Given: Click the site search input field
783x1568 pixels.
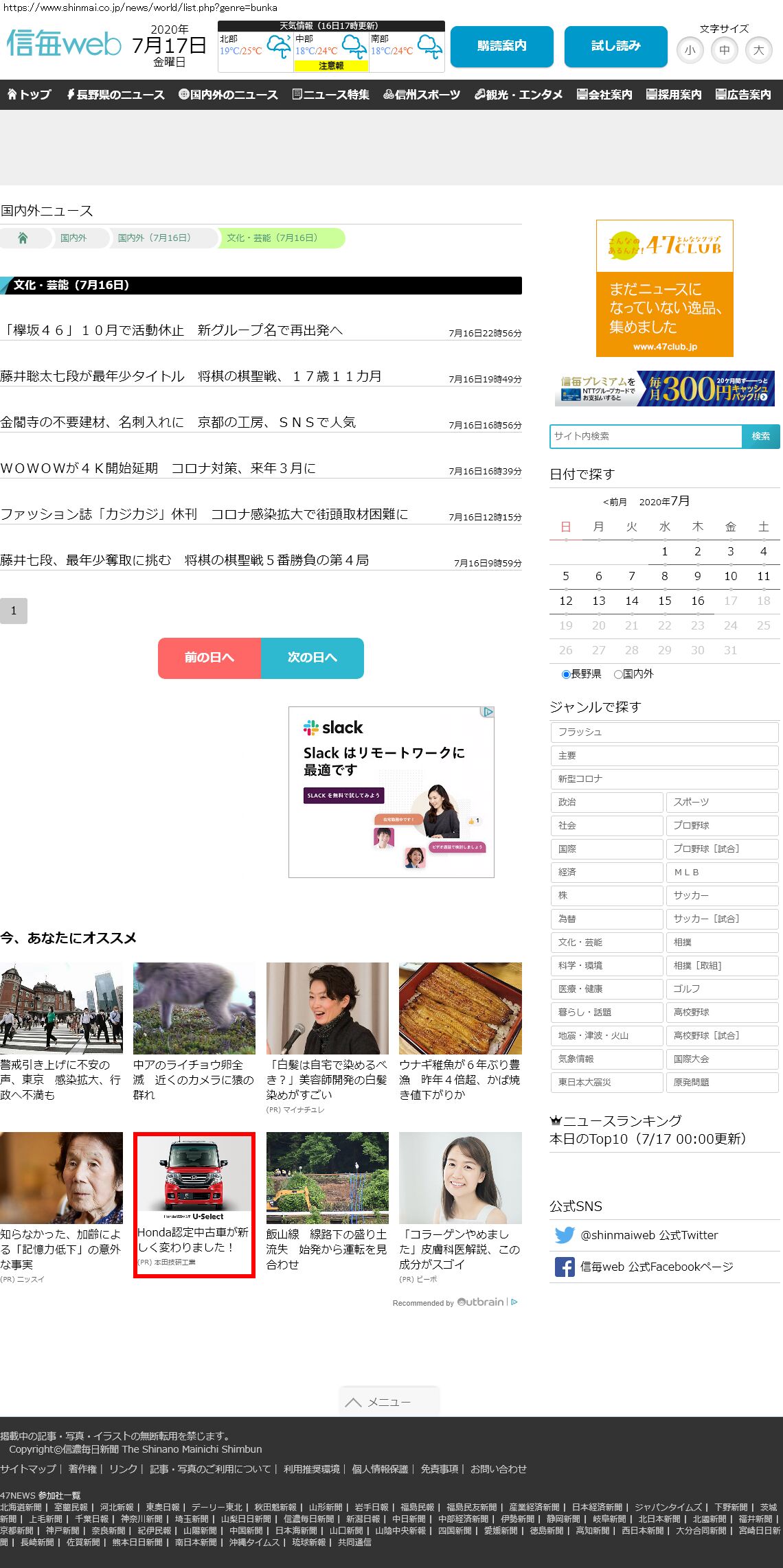Looking at the screenshot, I should (646, 436).
